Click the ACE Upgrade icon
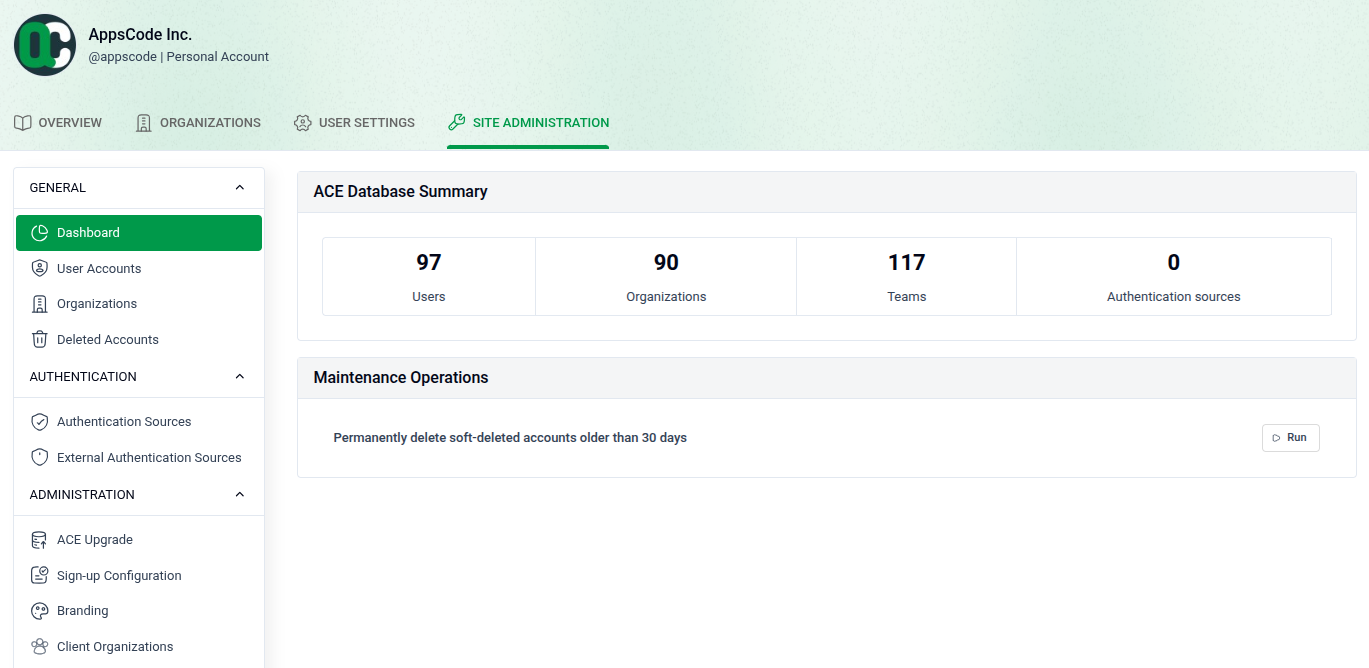Screen dimensions: 1369x668 coord(39,539)
